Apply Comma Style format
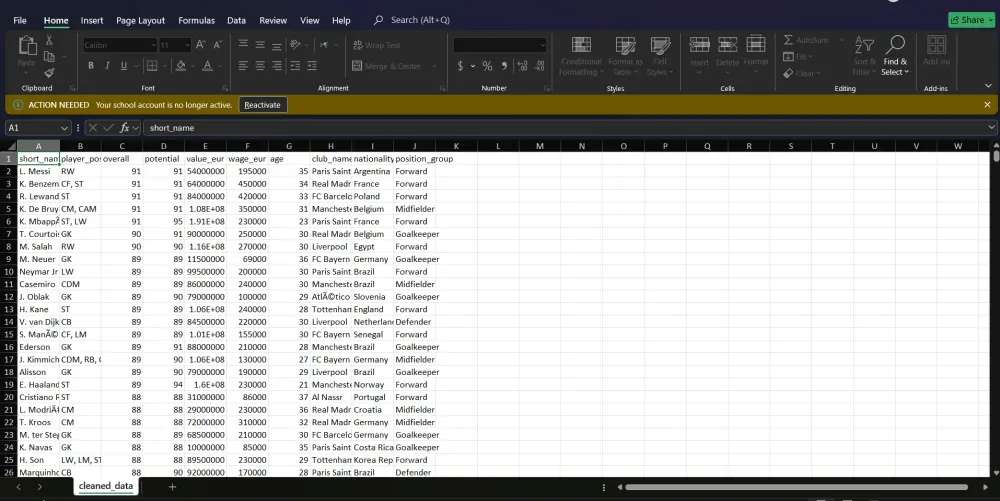1000x501 pixels. coord(504,66)
